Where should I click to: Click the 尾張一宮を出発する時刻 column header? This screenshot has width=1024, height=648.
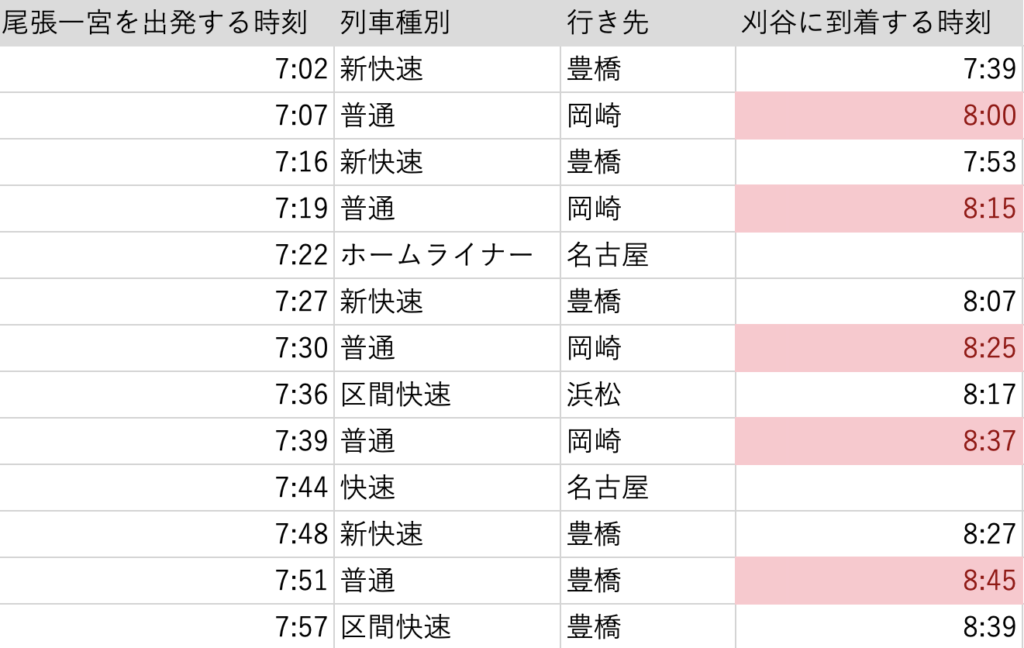click(x=166, y=23)
